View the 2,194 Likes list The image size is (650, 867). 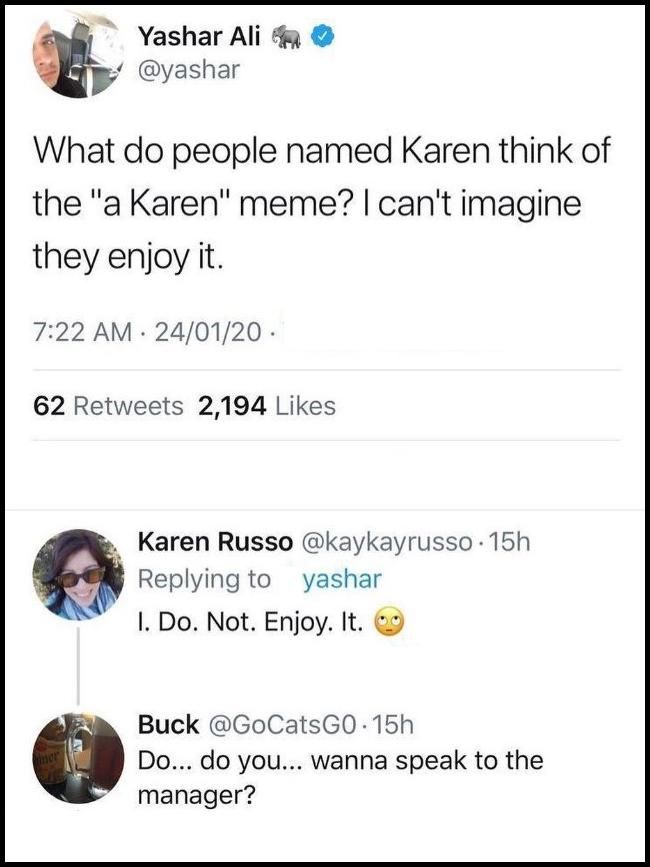267,405
